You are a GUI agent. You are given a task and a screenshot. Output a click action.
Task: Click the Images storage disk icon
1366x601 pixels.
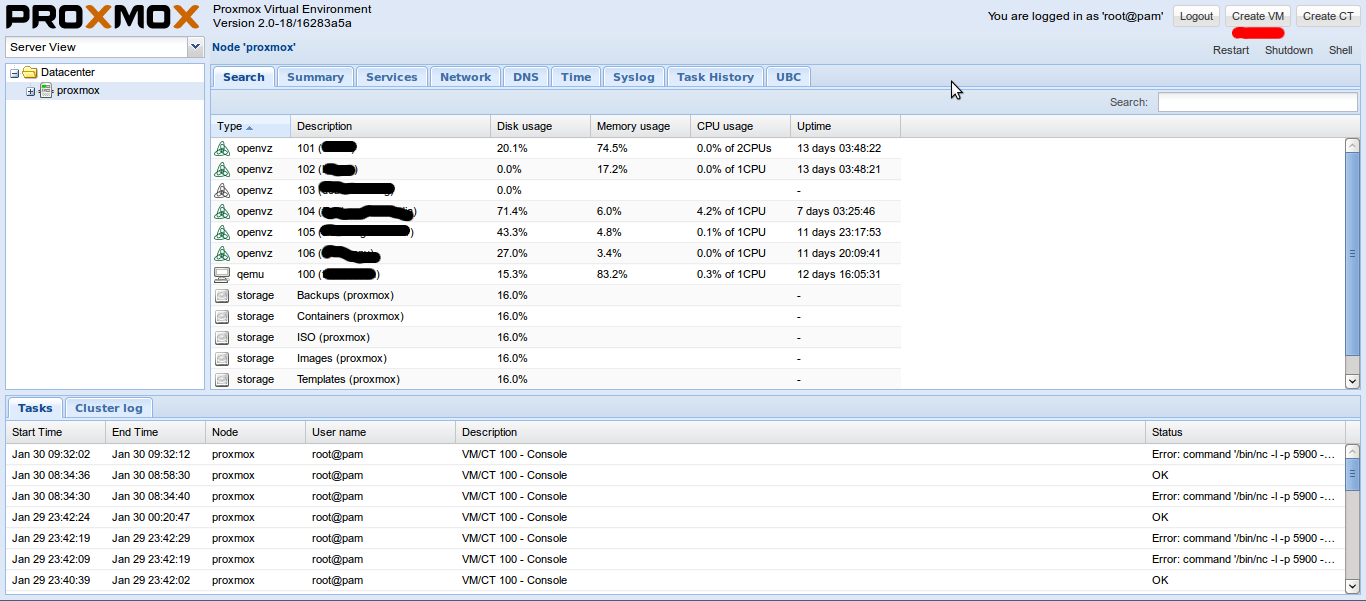point(222,359)
